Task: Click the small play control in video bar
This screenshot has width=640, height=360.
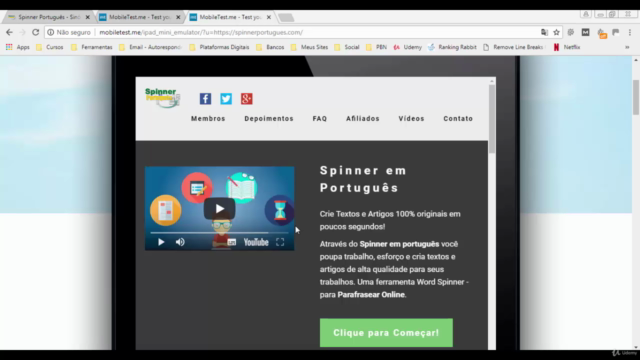Action: (161, 242)
